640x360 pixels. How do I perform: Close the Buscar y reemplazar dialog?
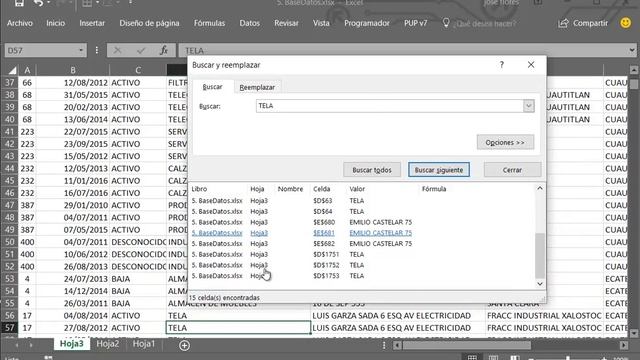(x=531, y=64)
